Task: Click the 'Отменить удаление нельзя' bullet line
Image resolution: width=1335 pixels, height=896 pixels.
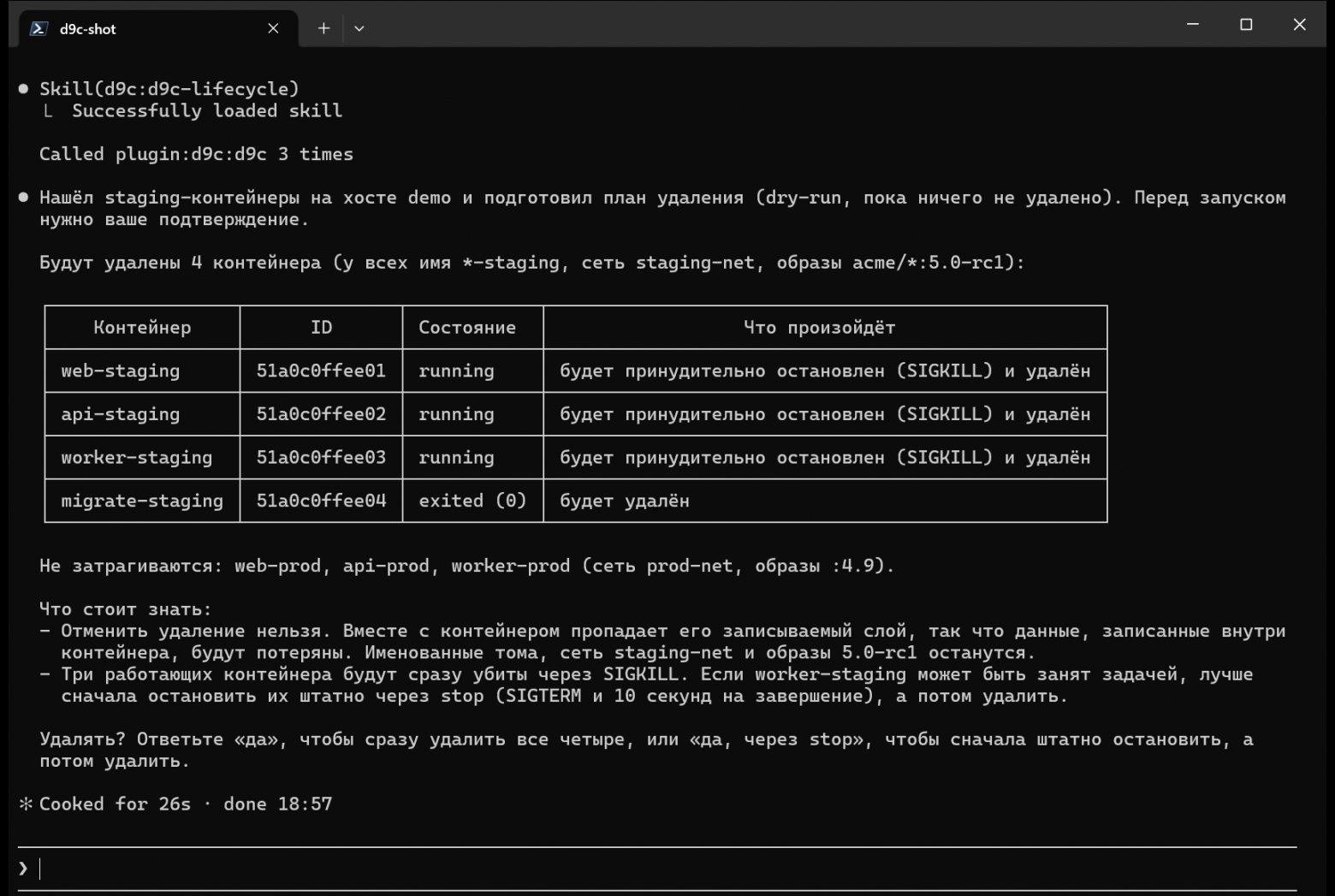Action: tap(662, 642)
